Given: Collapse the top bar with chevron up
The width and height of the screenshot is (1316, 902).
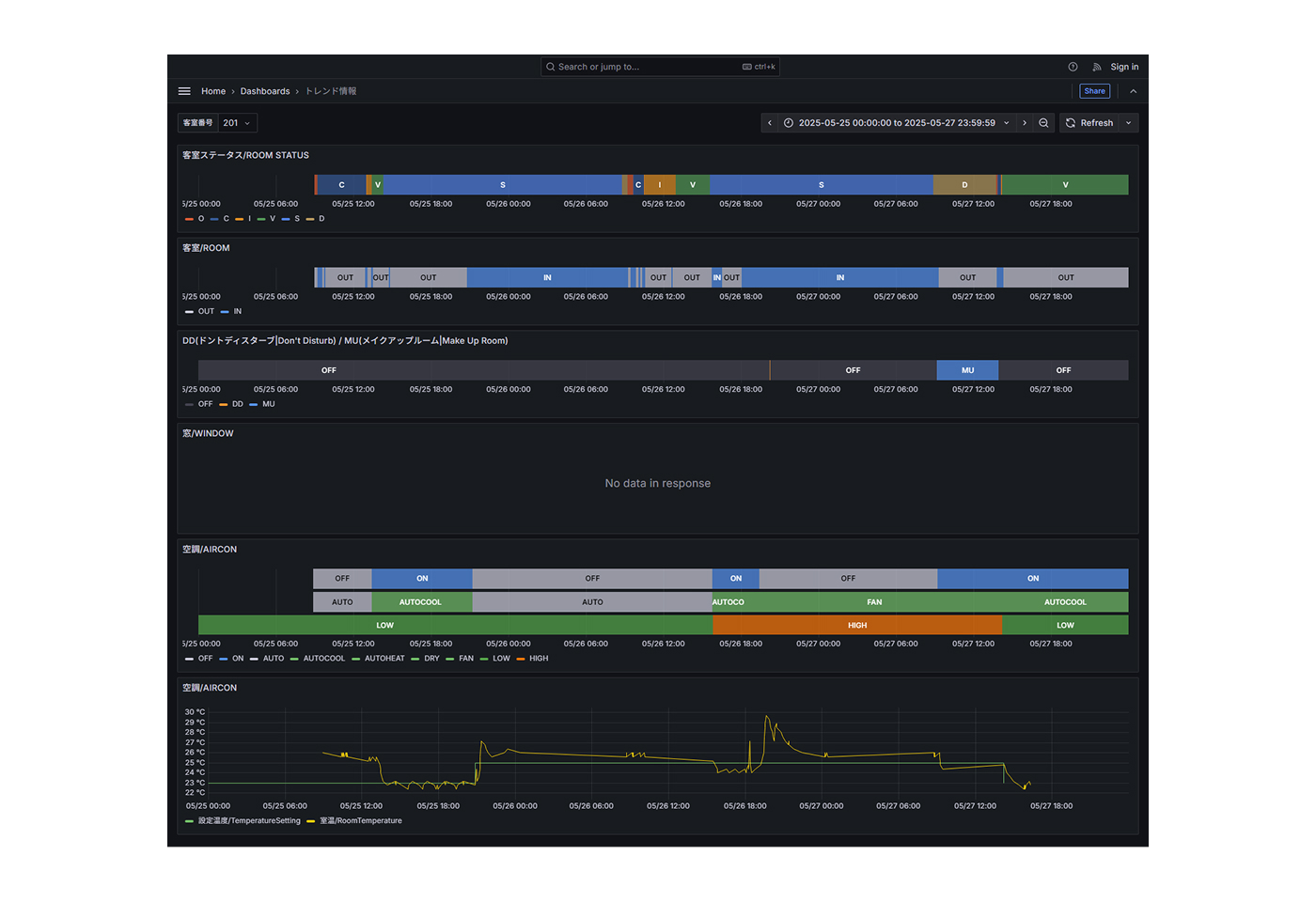Looking at the screenshot, I should click(x=1133, y=91).
